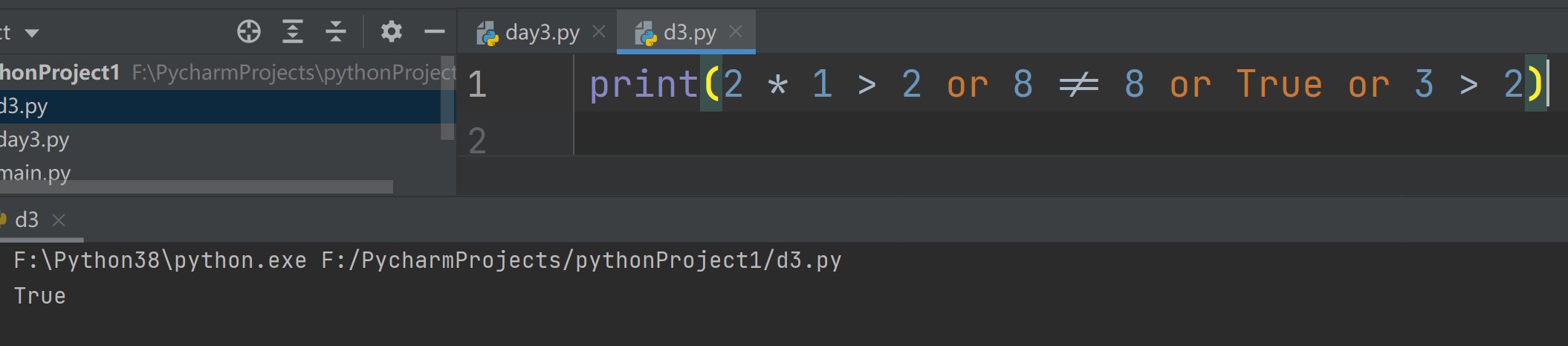The height and width of the screenshot is (346, 1568).
Task: Click the Select Opened File target icon
Action: tap(249, 32)
